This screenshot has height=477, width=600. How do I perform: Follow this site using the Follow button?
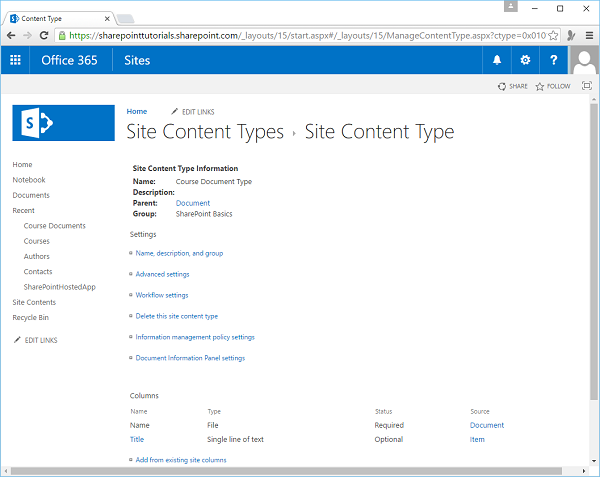[x=553, y=87]
